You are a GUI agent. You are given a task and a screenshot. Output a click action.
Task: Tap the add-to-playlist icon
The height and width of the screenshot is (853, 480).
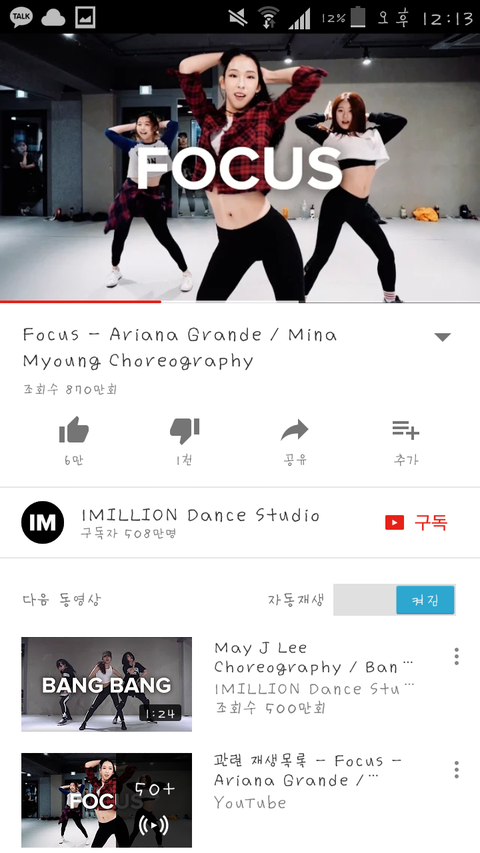(x=405, y=430)
